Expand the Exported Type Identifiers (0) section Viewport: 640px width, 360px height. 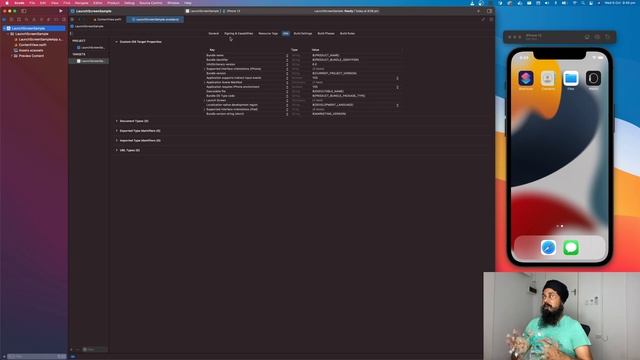117,131
